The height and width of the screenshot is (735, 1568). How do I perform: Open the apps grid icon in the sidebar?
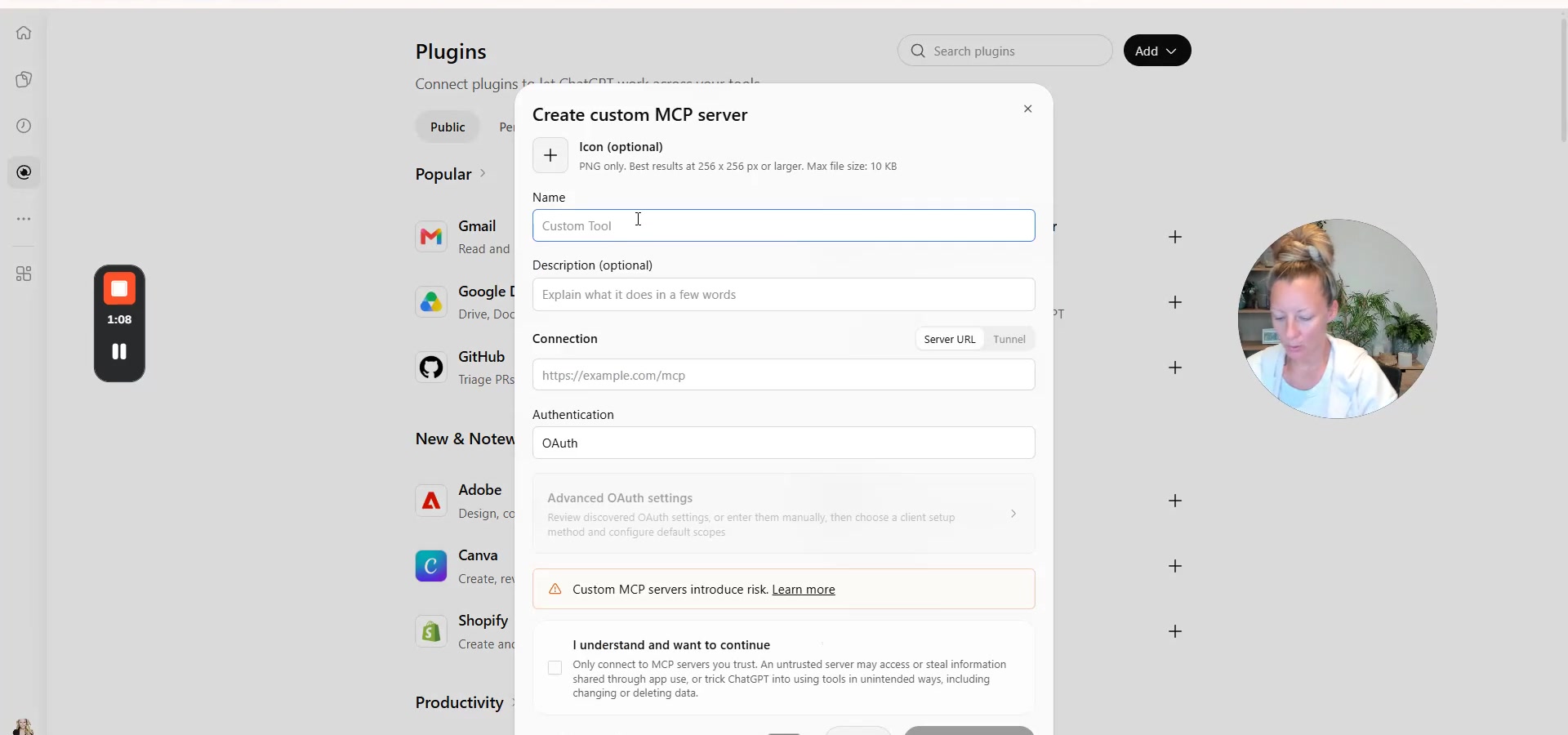pos(24,274)
